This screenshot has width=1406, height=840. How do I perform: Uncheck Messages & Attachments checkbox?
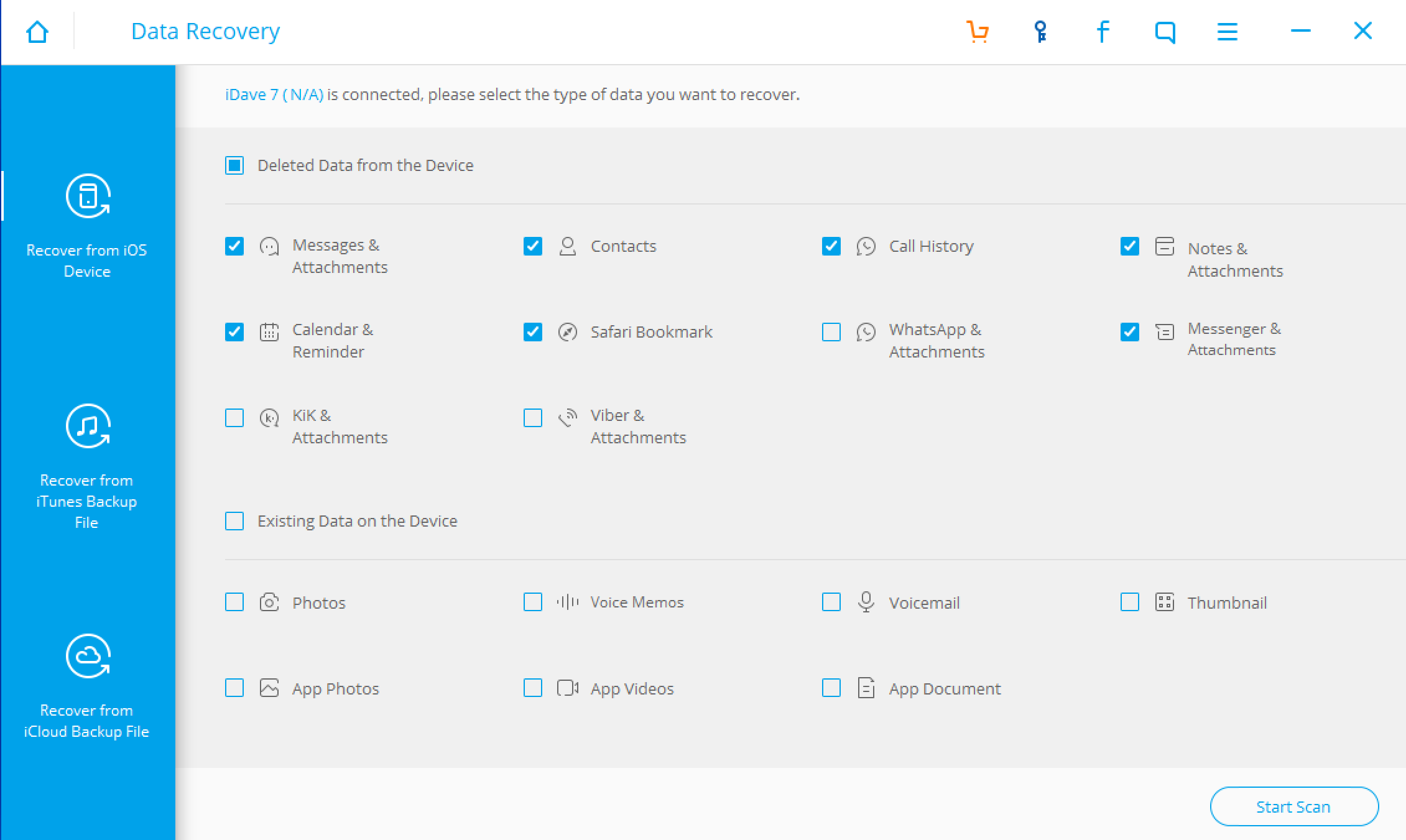click(234, 246)
